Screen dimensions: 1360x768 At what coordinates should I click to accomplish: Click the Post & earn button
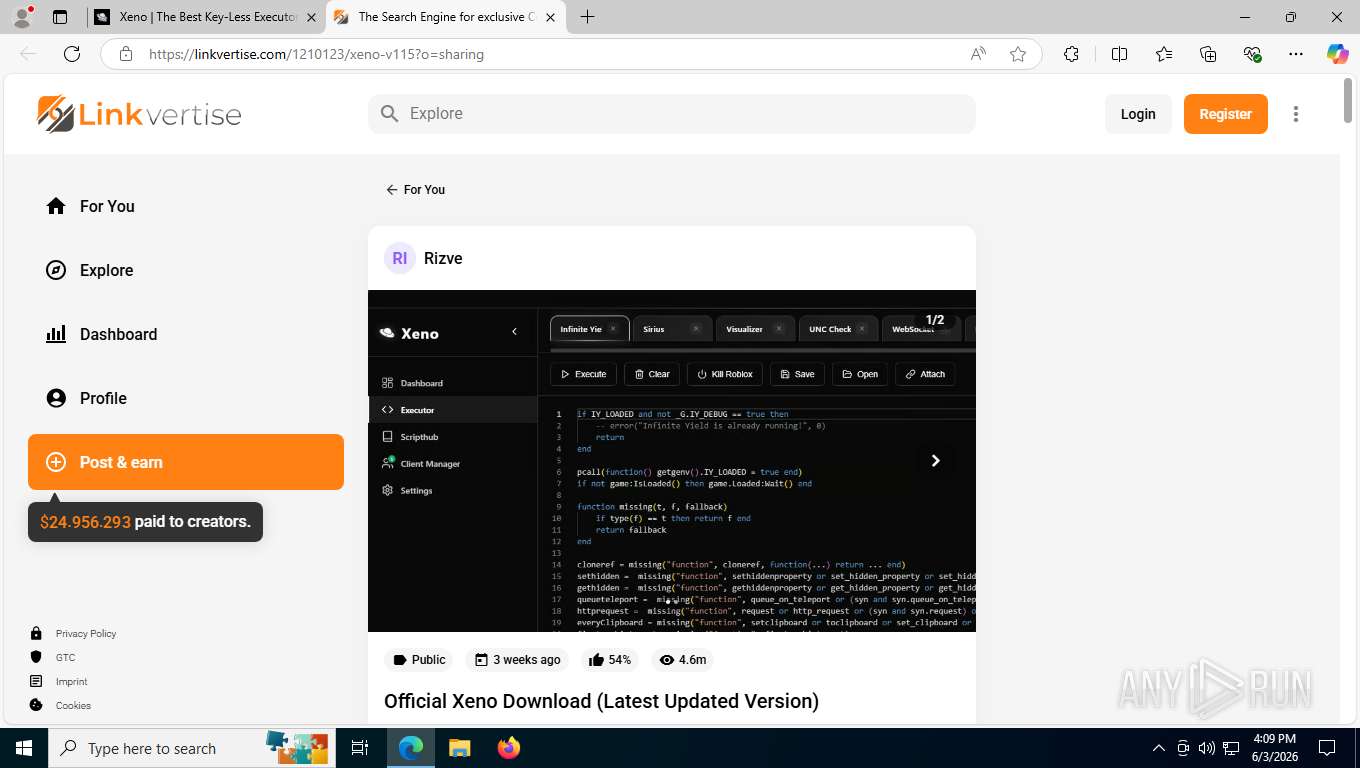point(186,462)
